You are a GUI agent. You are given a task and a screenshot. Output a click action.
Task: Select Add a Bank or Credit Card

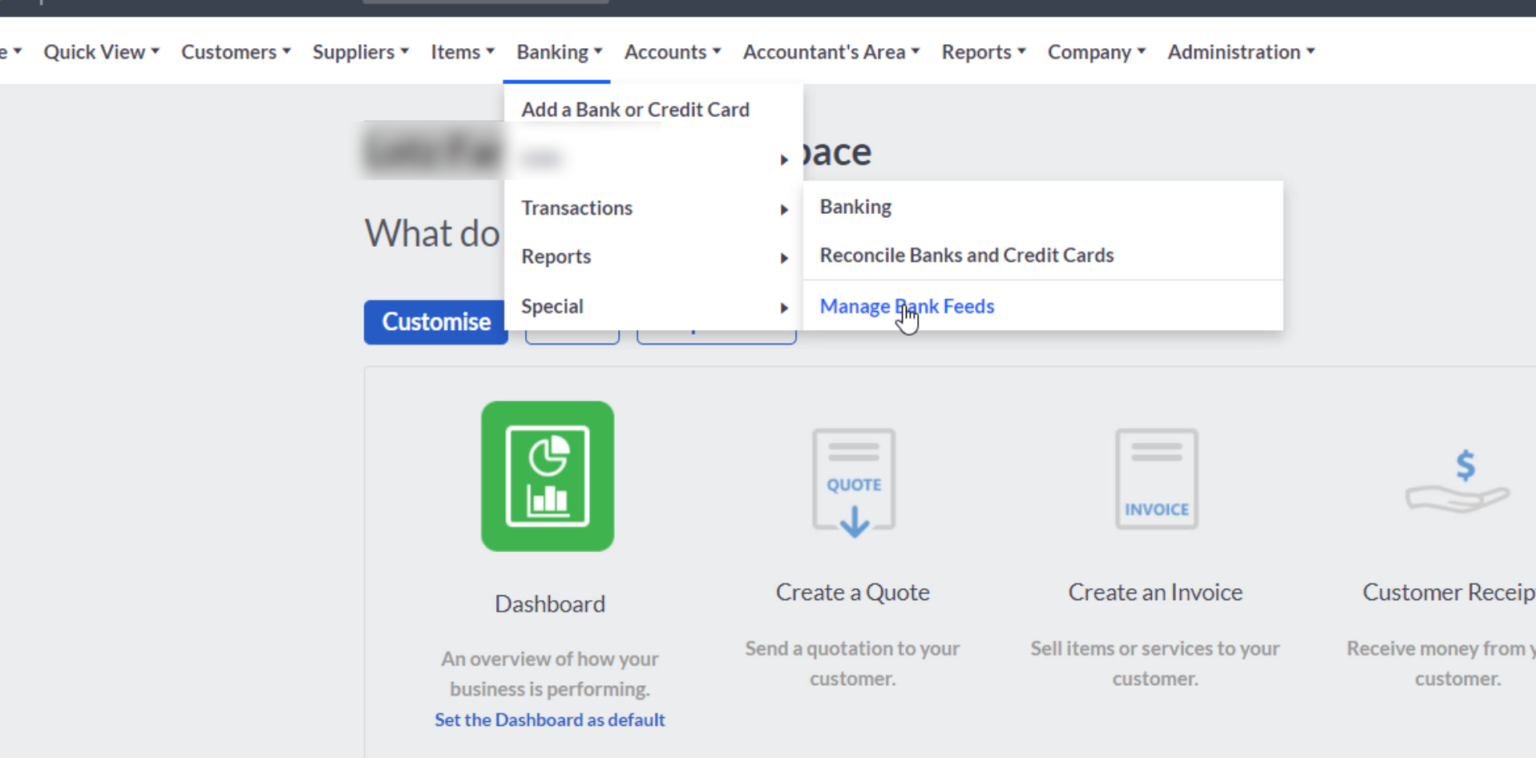point(635,109)
